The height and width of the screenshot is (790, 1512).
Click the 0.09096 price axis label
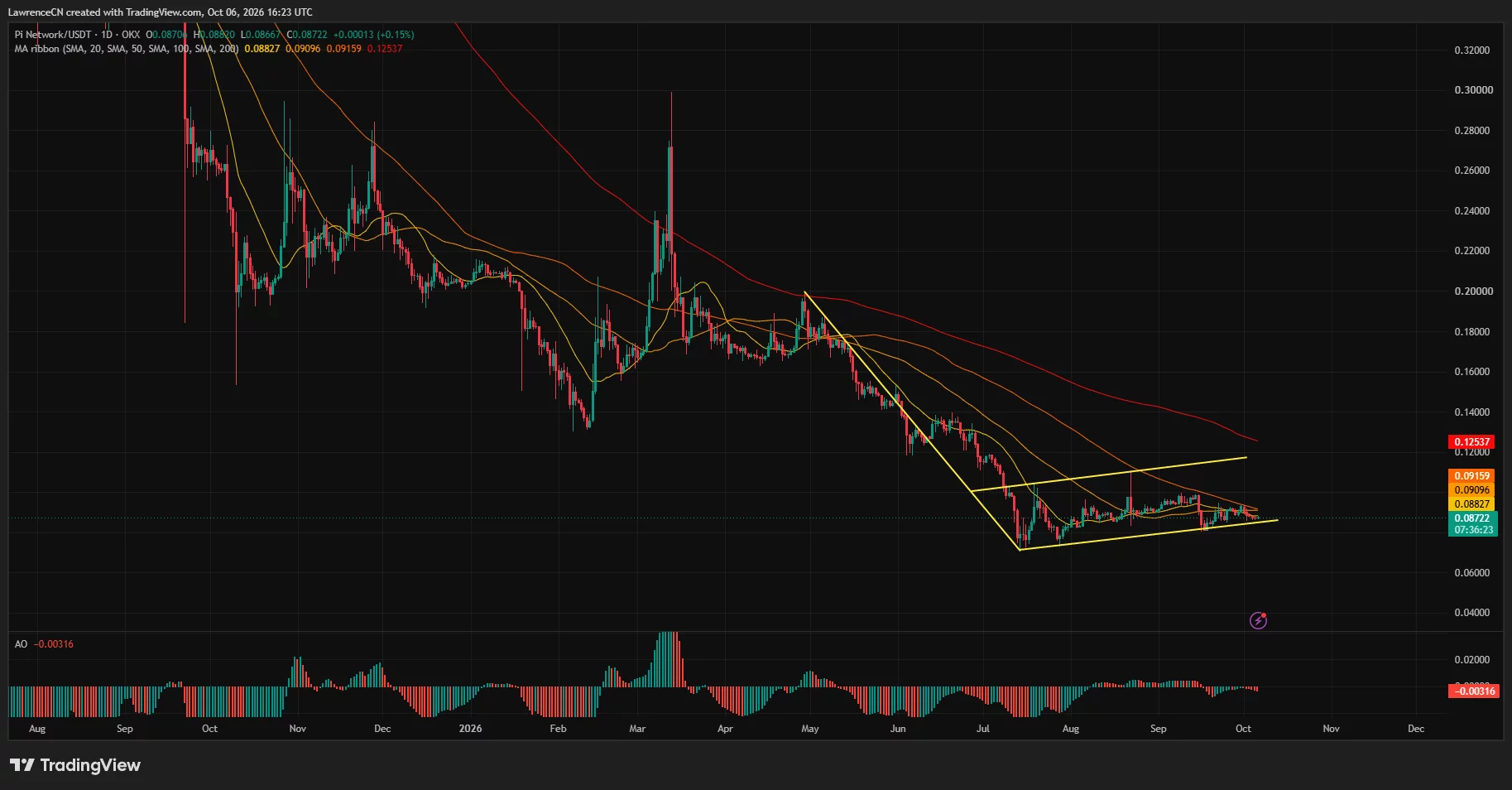(1472, 490)
